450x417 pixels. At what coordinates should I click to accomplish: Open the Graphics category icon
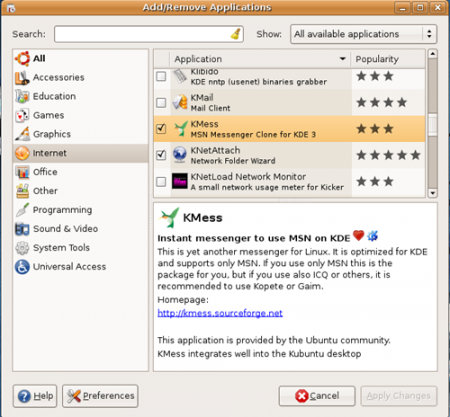pos(22,134)
